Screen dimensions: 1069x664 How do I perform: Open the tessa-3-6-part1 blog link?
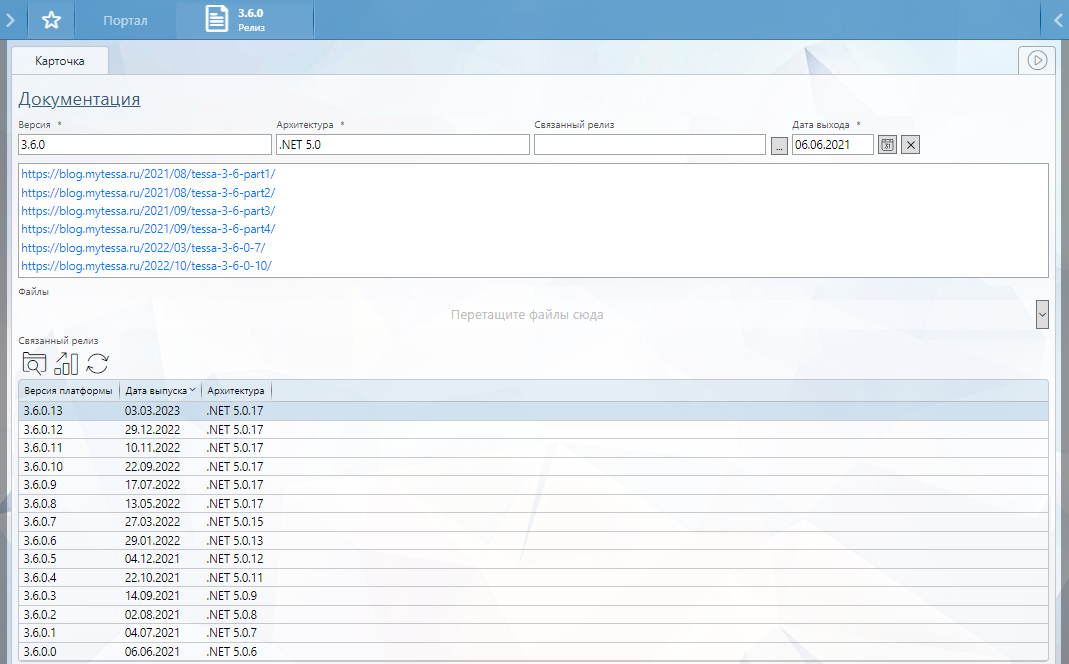(x=148, y=173)
